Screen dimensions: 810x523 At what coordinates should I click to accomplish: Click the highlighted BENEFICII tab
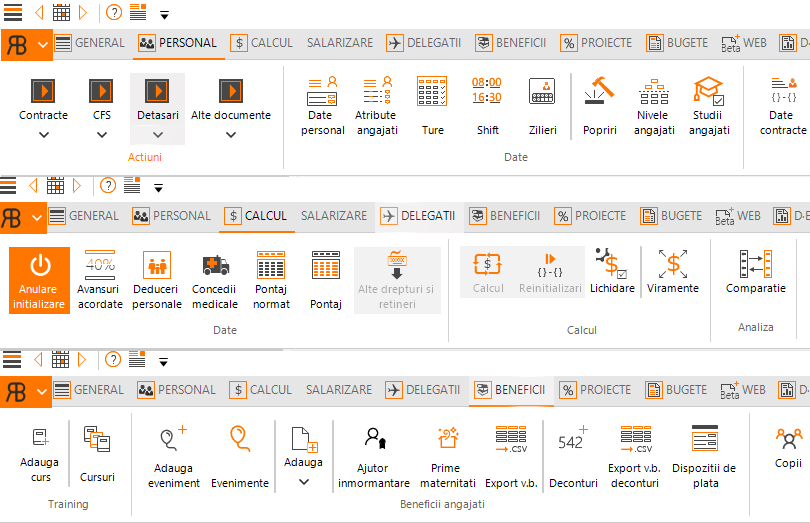coord(510,390)
